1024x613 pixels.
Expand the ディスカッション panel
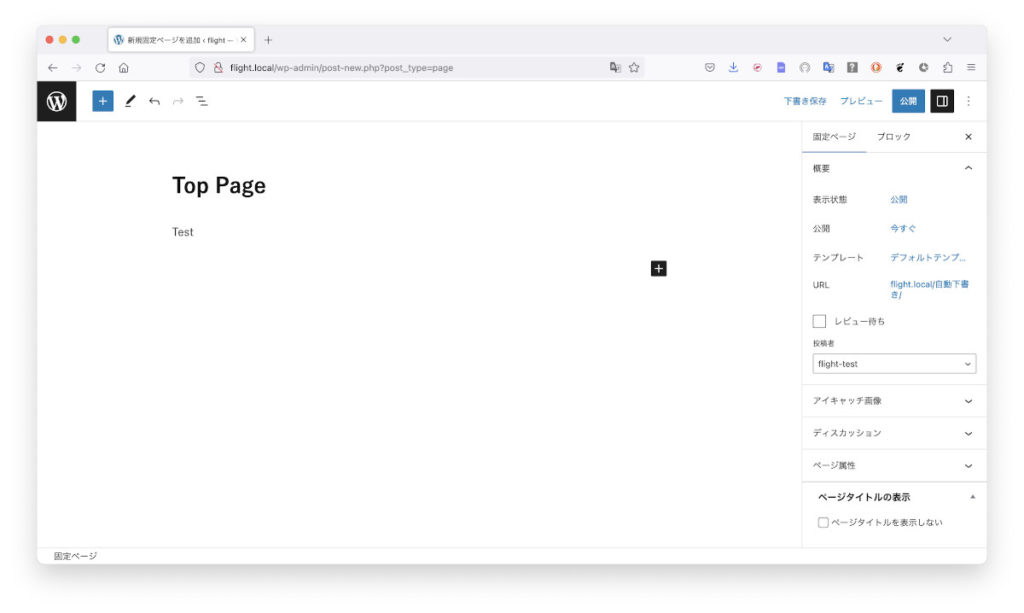(894, 433)
